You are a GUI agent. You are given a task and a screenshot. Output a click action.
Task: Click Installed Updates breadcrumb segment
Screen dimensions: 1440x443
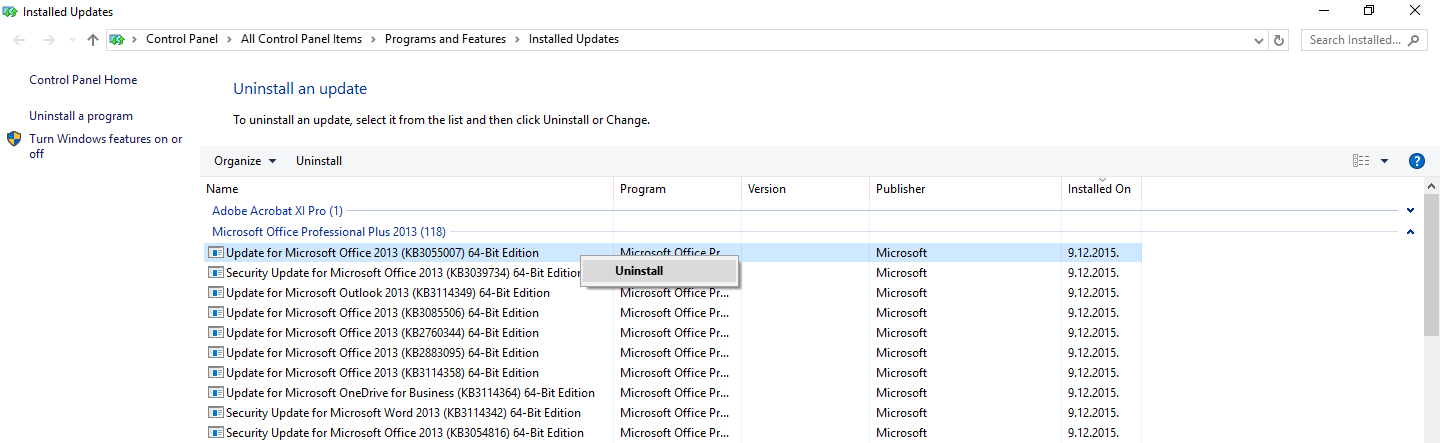574,40
